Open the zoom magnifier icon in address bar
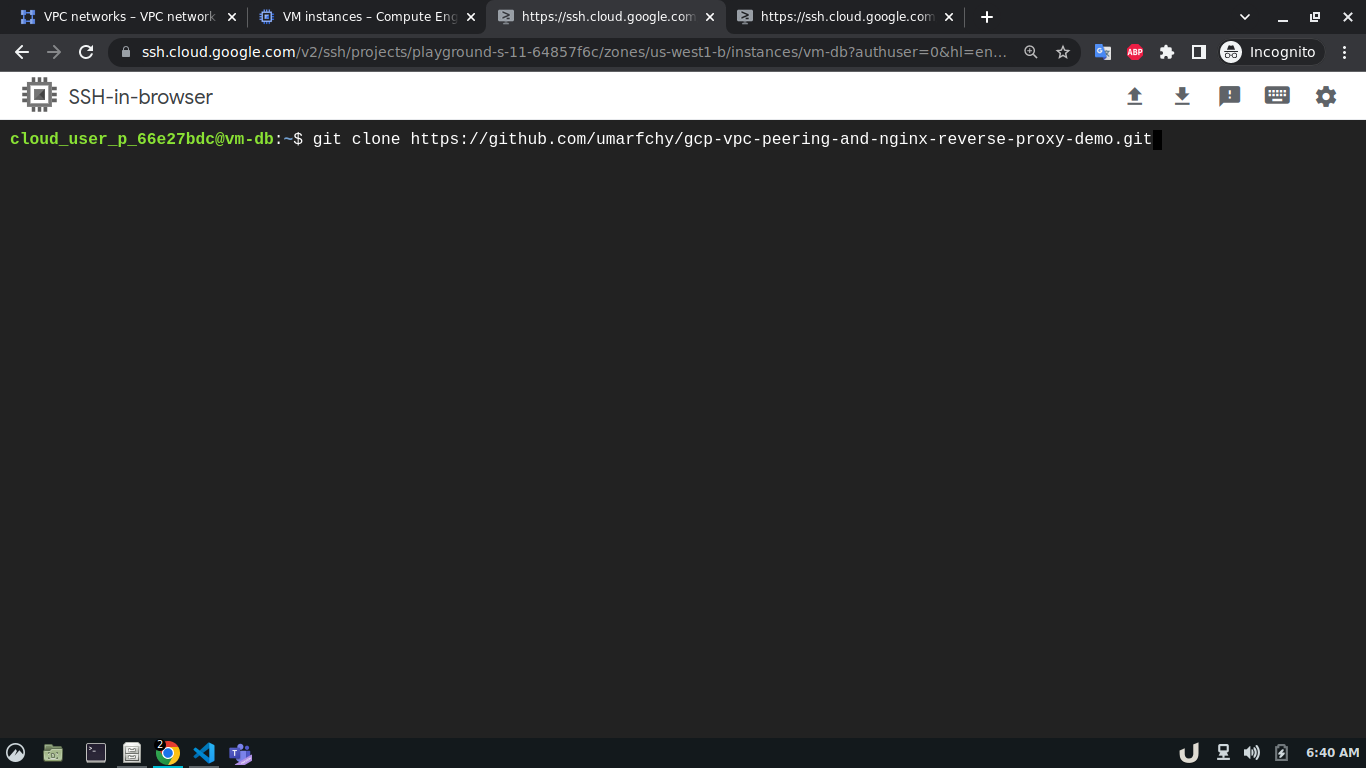This screenshot has width=1366, height=768. point(1031,52)
